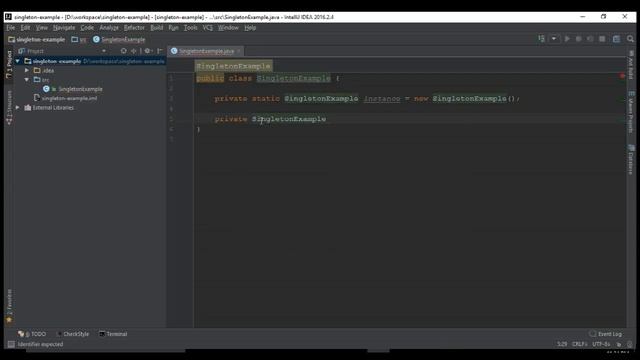This screenshot has height=360, width=640.
Task: Open the File menu
Action: (x=11, y=28)
